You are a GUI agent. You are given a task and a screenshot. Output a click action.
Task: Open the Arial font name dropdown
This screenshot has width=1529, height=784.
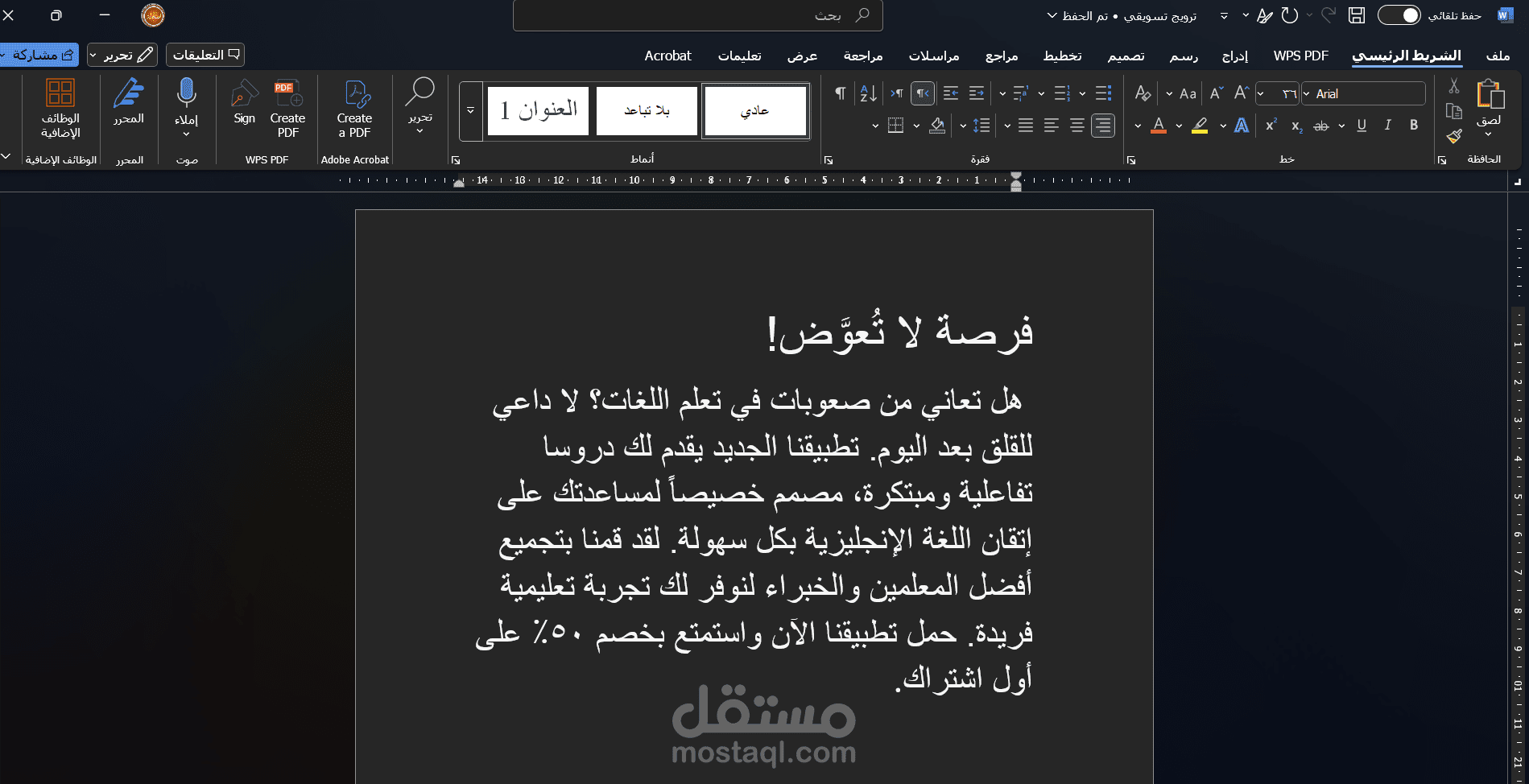1308,94
